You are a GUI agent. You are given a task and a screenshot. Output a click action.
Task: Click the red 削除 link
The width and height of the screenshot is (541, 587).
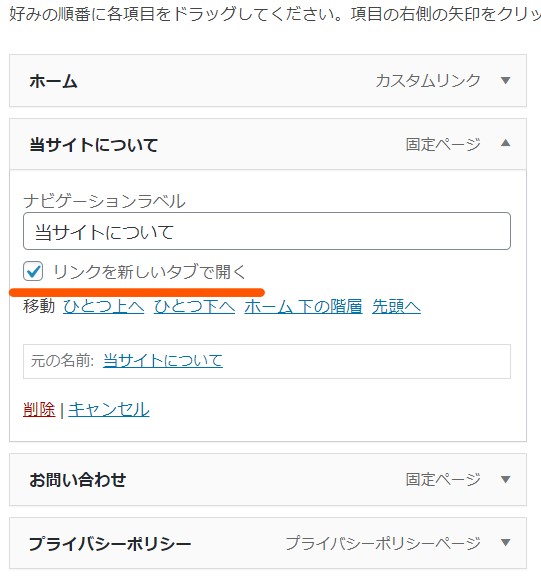(39, 409)
